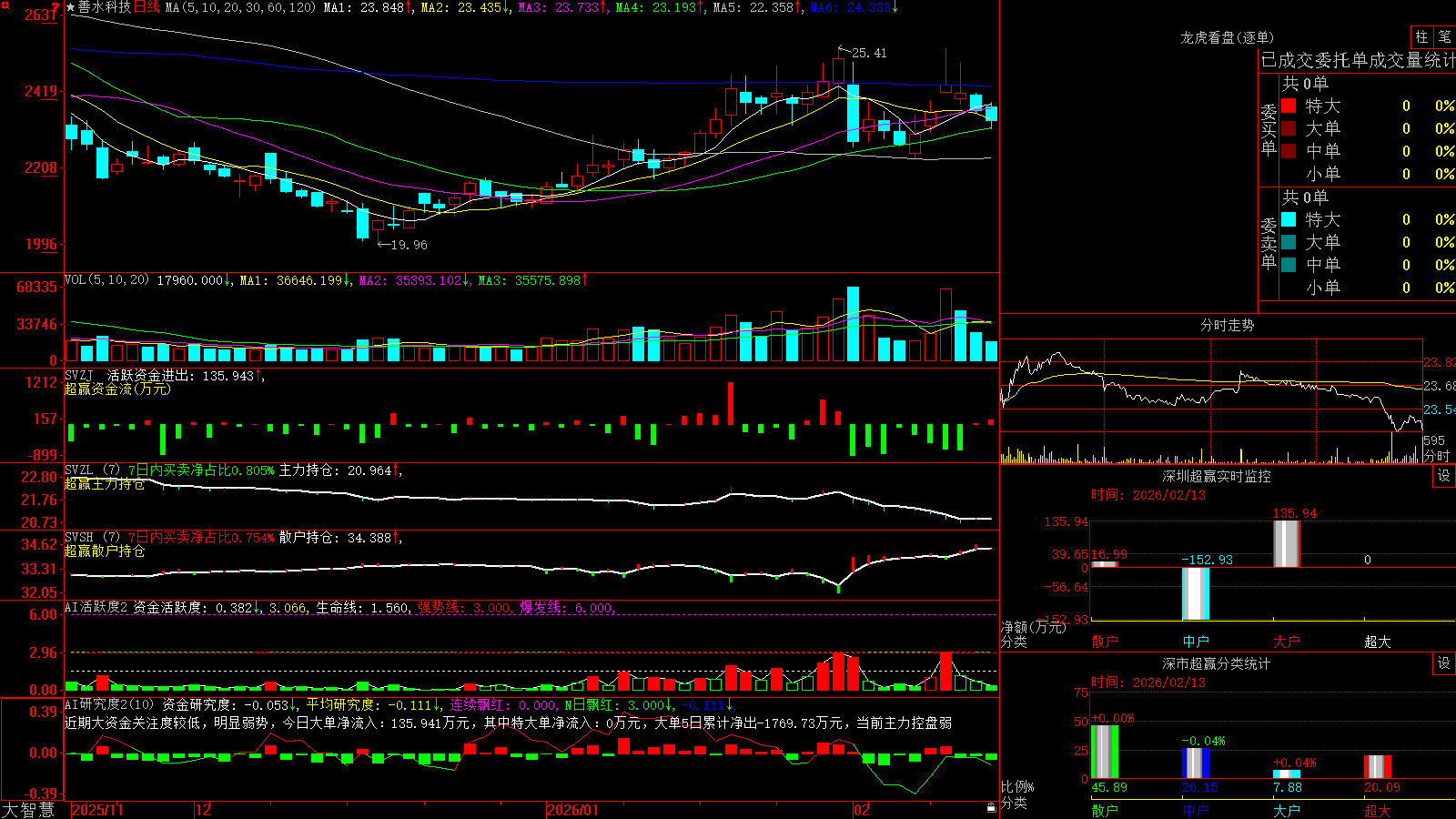Click the 19.96 low price marker
1456x819 pixels.
pos(409,244)
